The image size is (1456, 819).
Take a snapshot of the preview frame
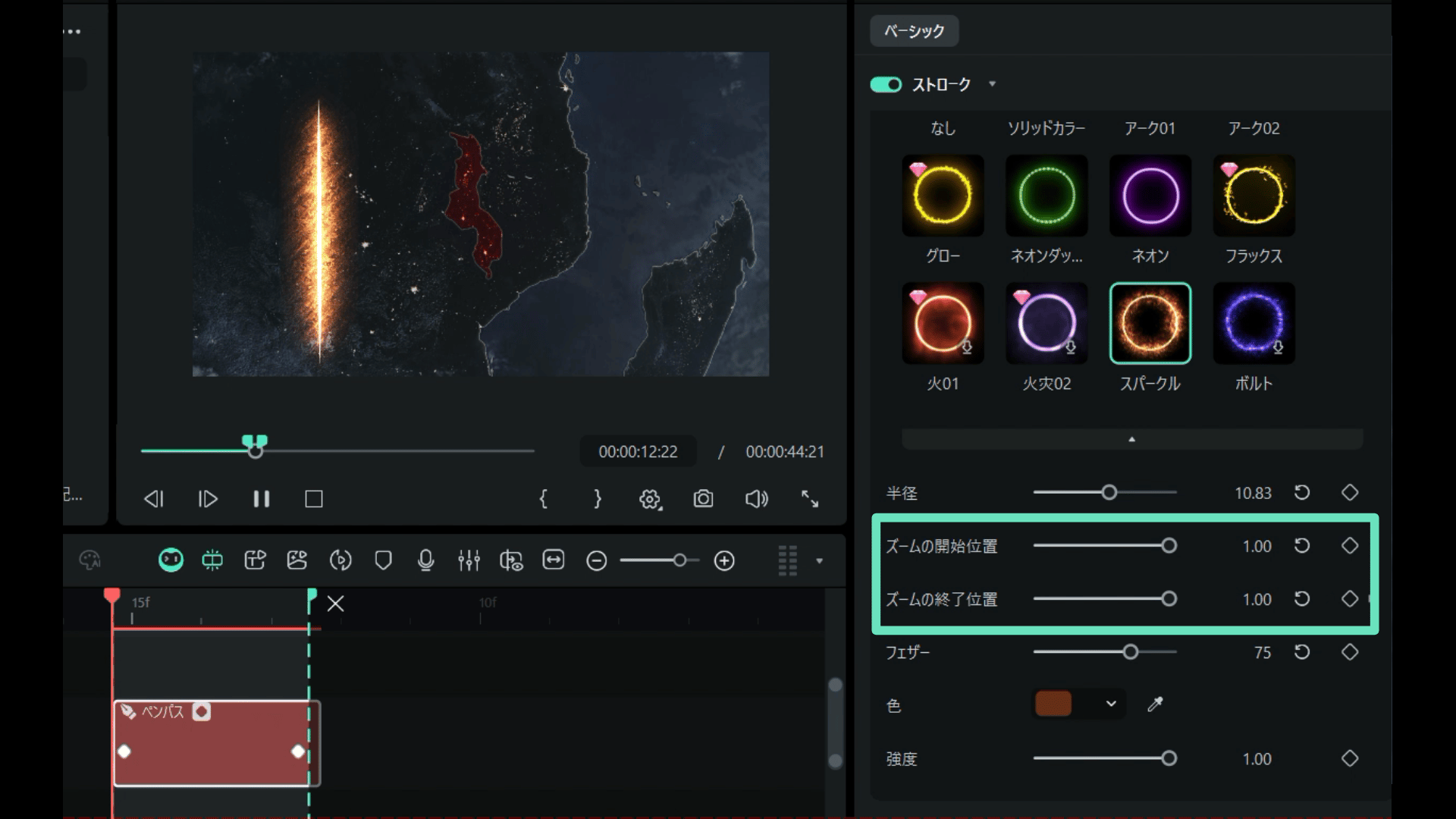(703, 499)
